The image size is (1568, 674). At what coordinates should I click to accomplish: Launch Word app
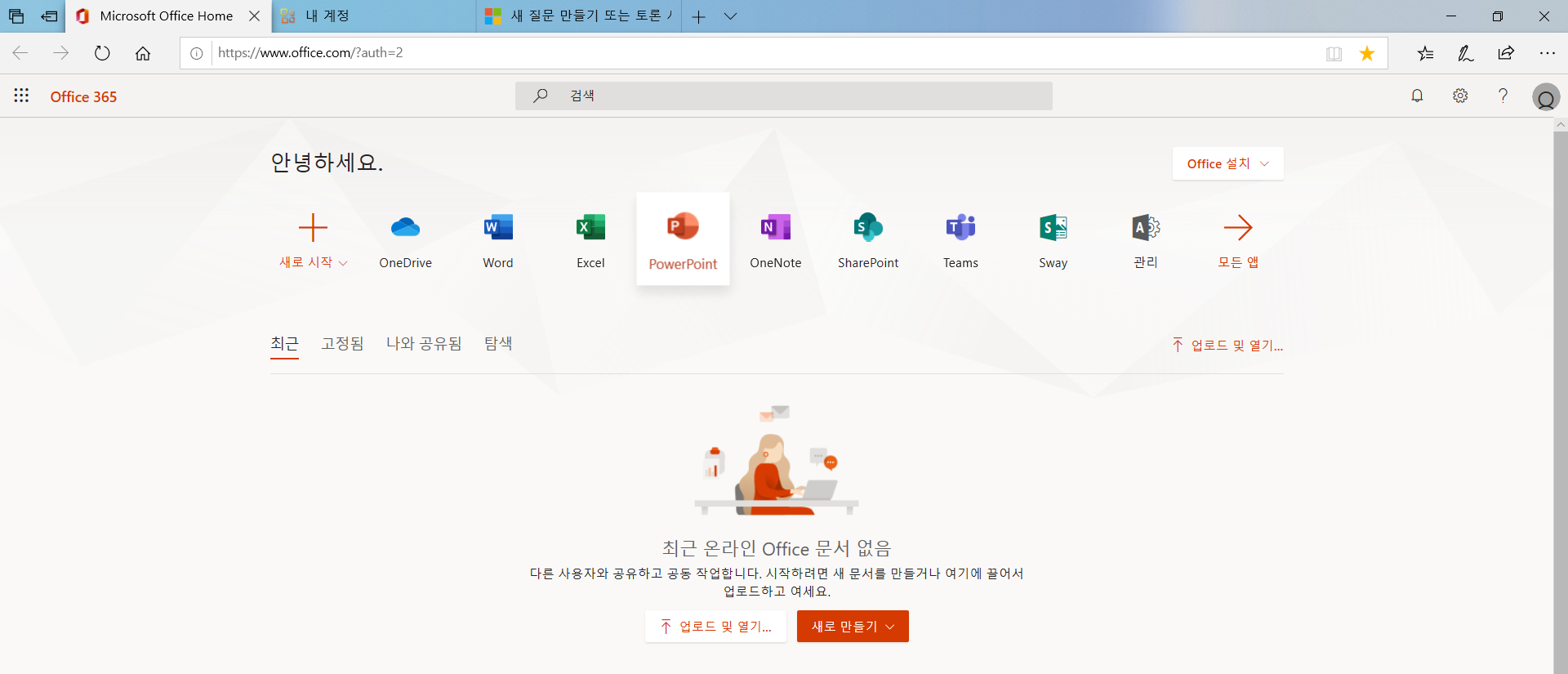pyautogui.click(x=498, y=239)
